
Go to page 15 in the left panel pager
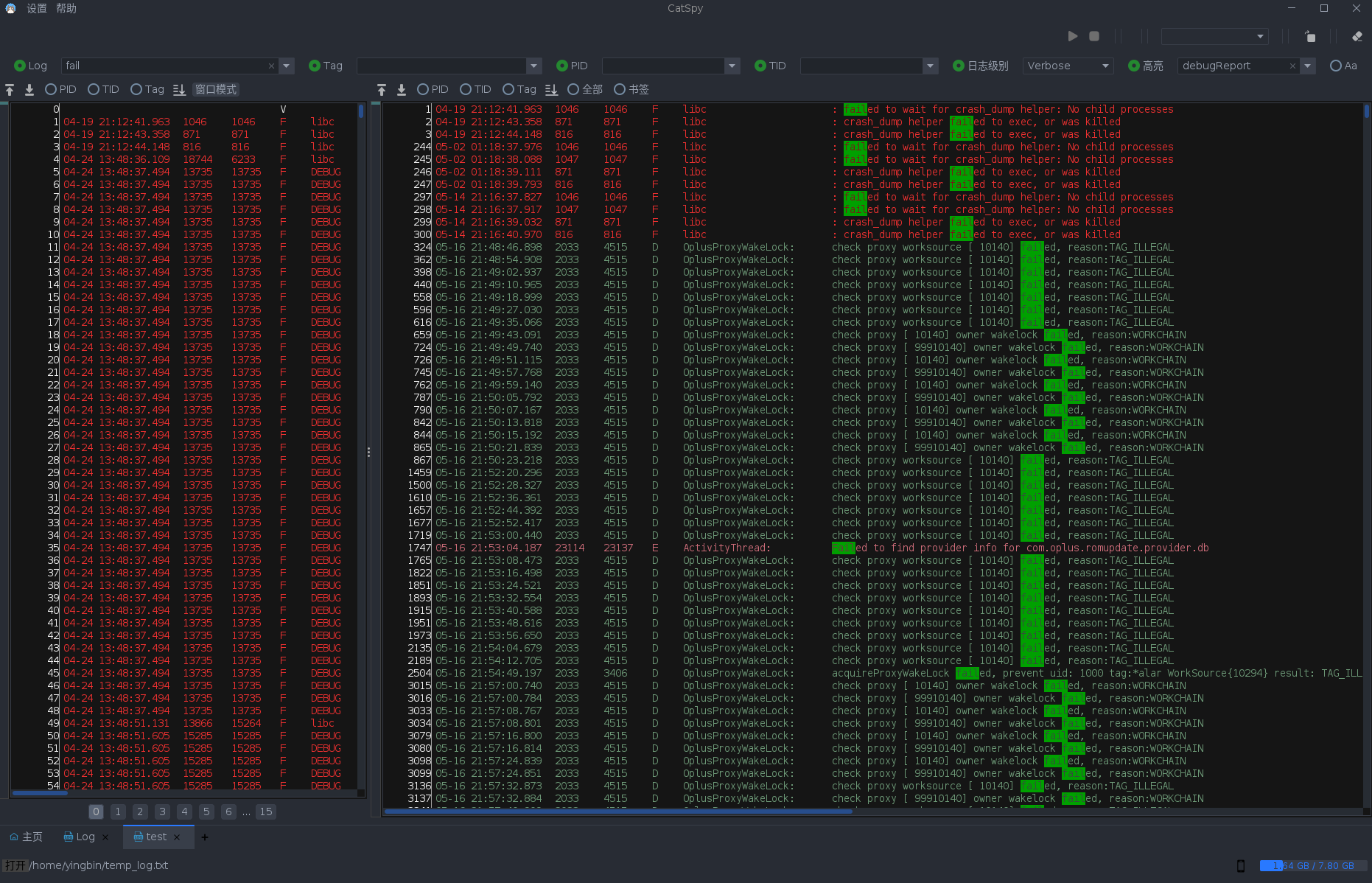point(266,812)
